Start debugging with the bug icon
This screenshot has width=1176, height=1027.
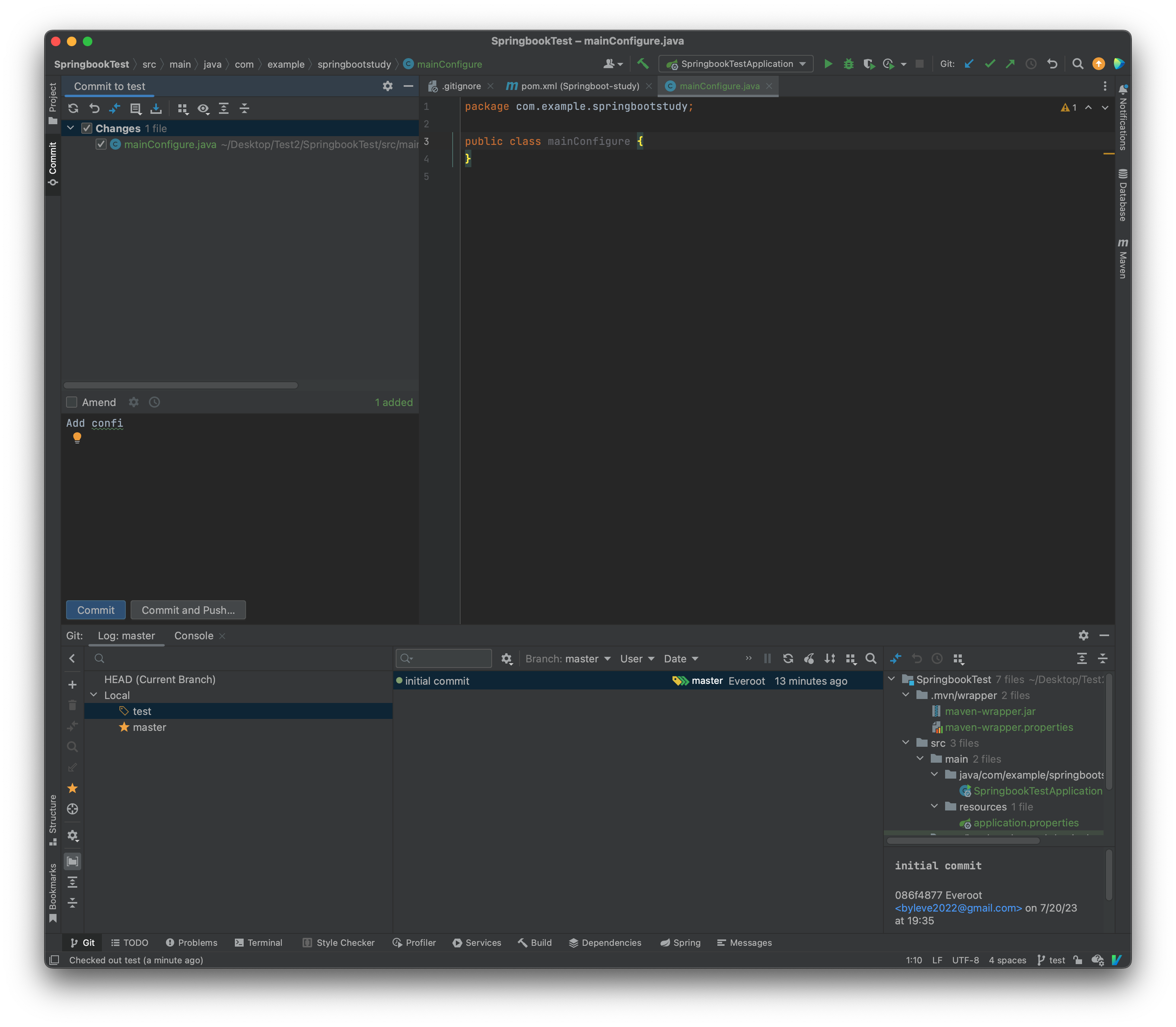(848, 64)
